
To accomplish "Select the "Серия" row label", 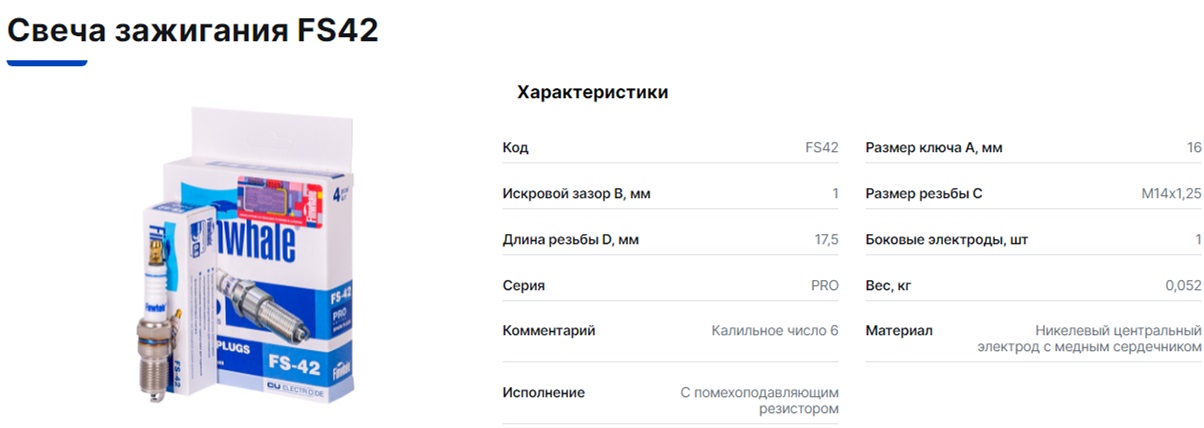I will coord(523,286).
